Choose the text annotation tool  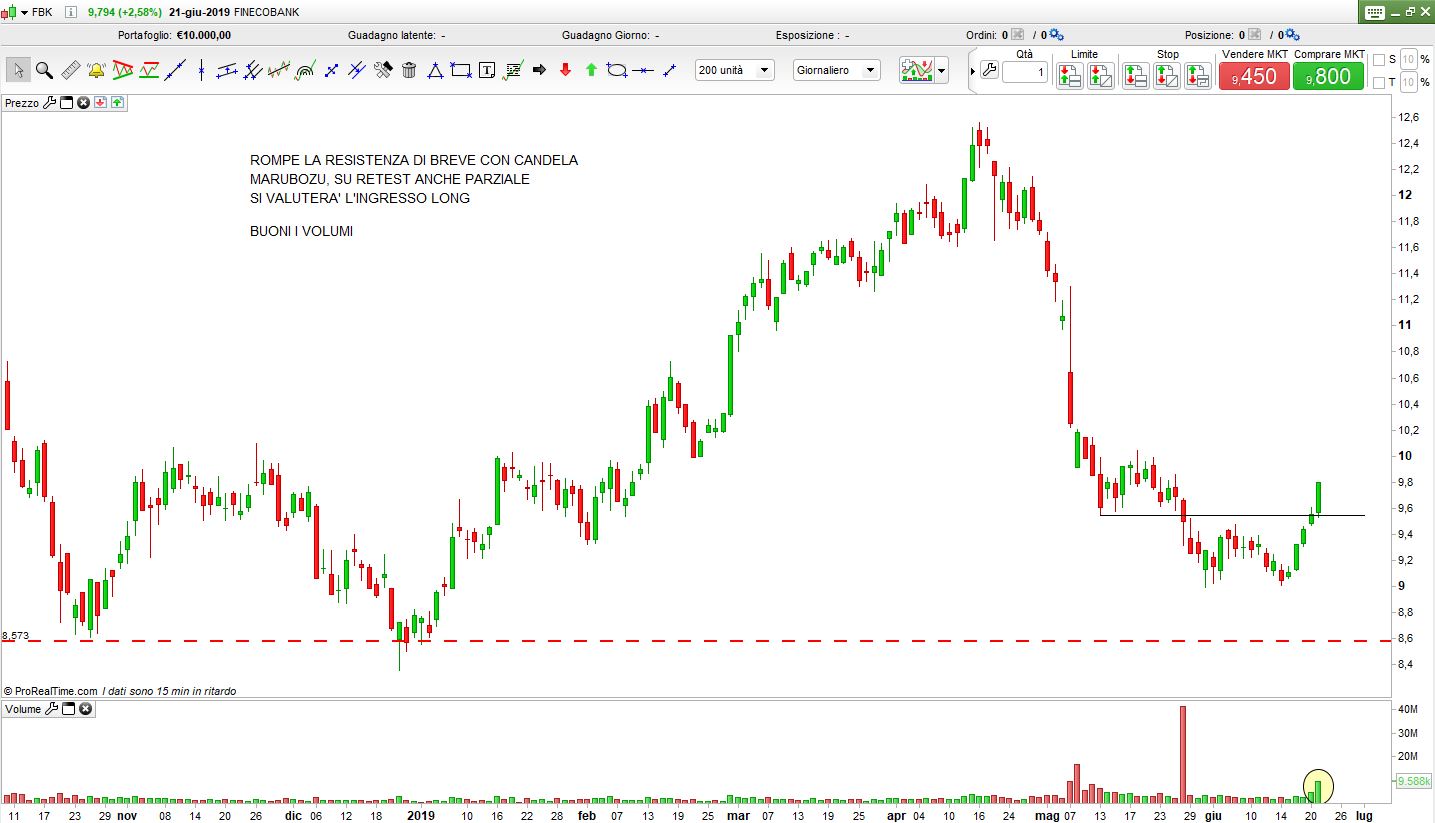pos(487,70)
